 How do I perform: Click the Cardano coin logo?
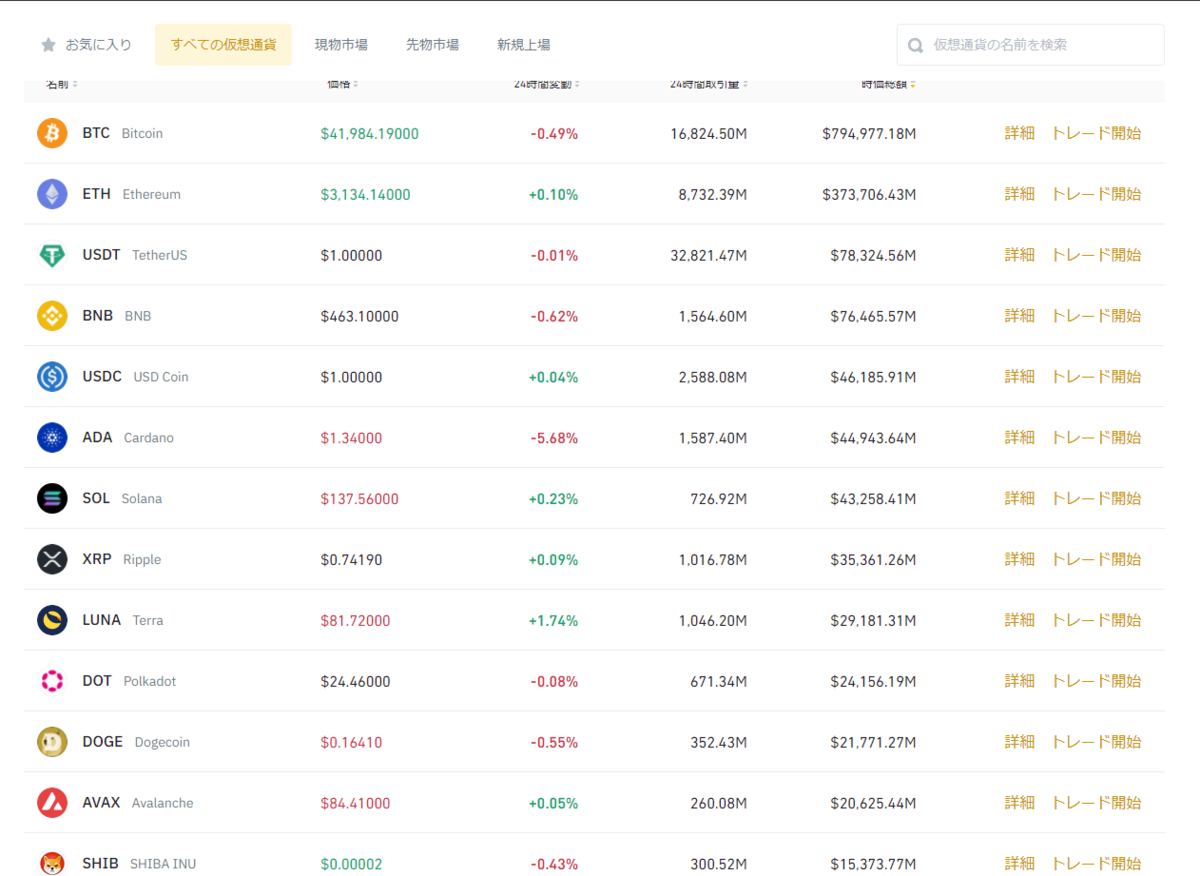pos(52,438)
